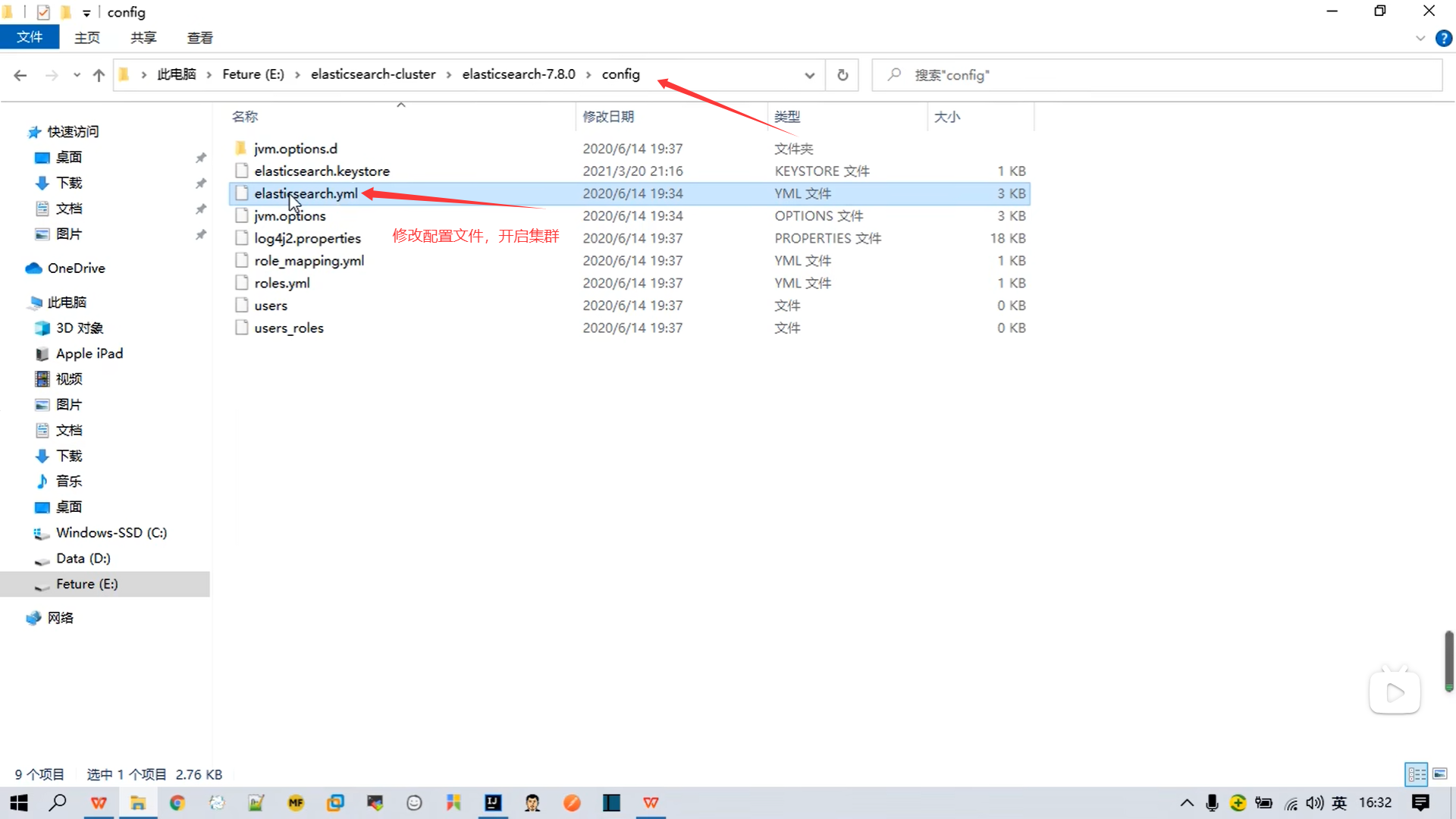
Task: Refresh the config folder view
Action: [843, 75]
